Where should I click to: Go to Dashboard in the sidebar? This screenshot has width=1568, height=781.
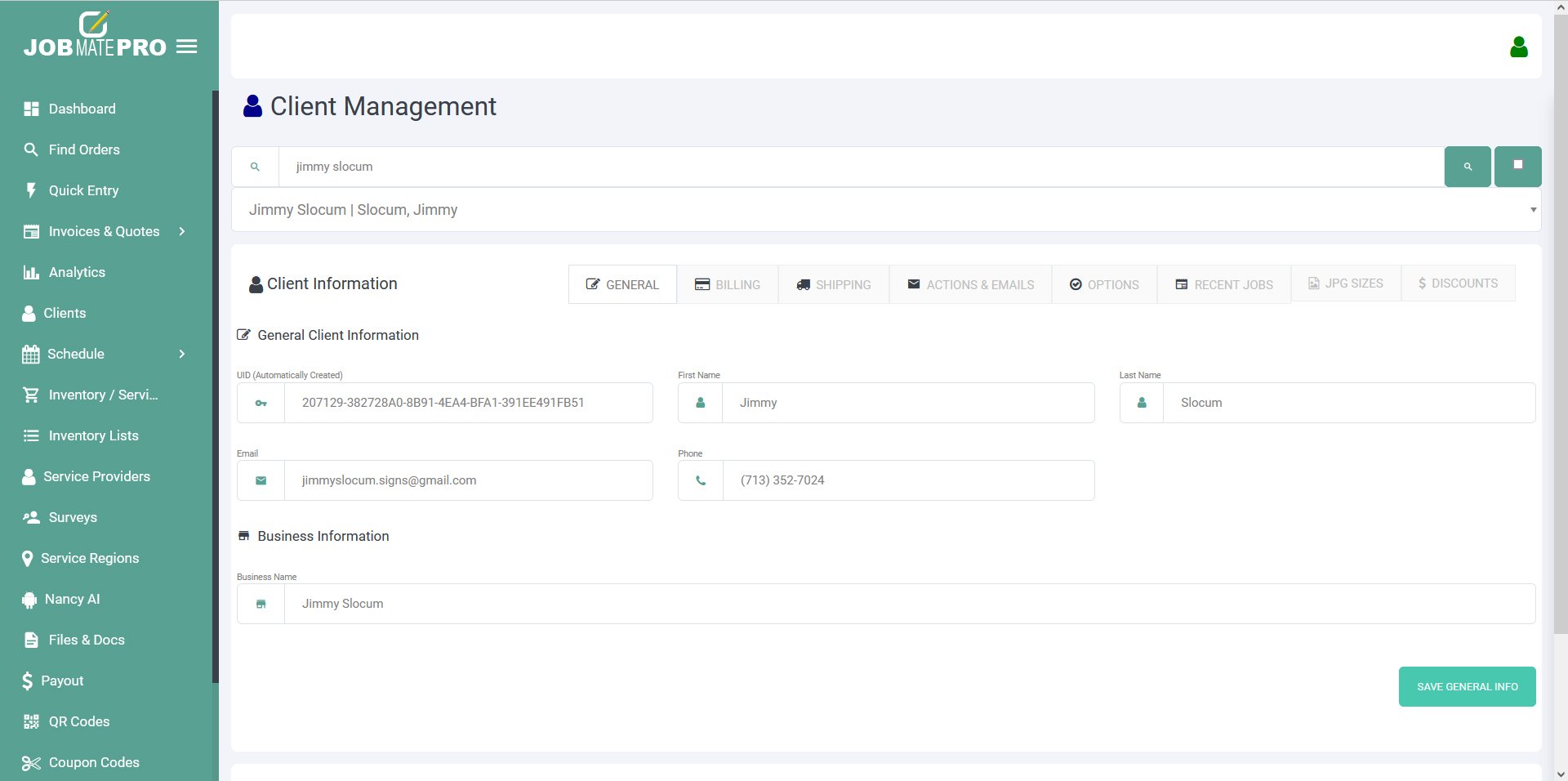point(82,109)
